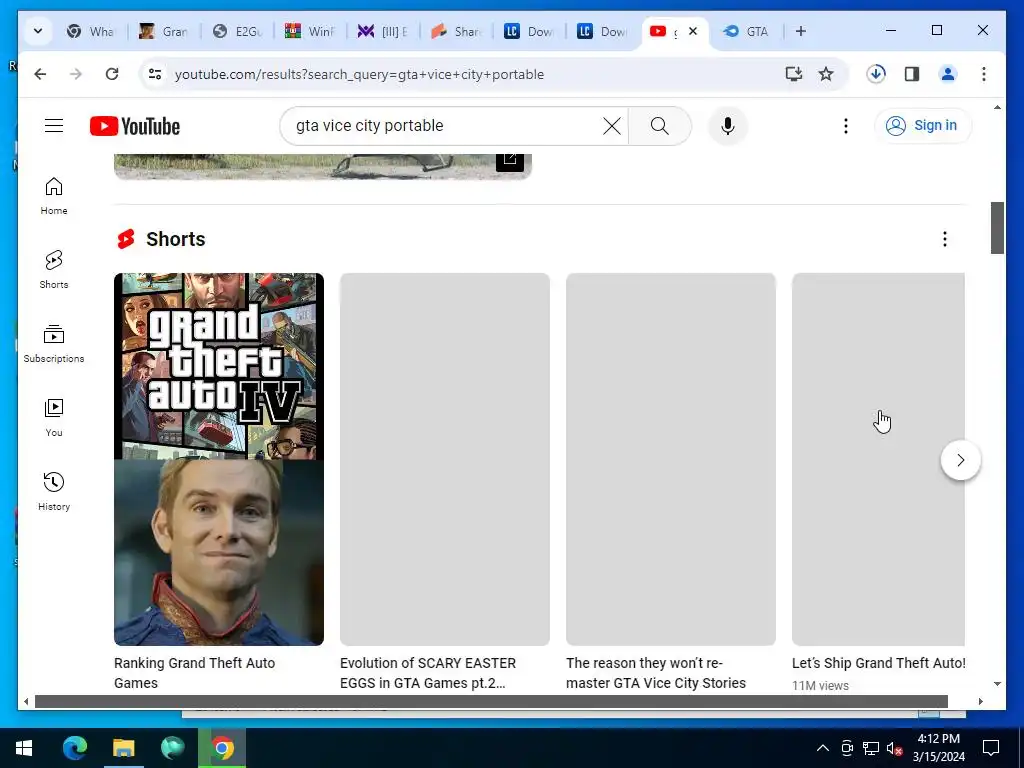This screenshot has height=768, width=1024.
Task: Switch to the 'Shar' tab
Action: click(x=457, y=31)
